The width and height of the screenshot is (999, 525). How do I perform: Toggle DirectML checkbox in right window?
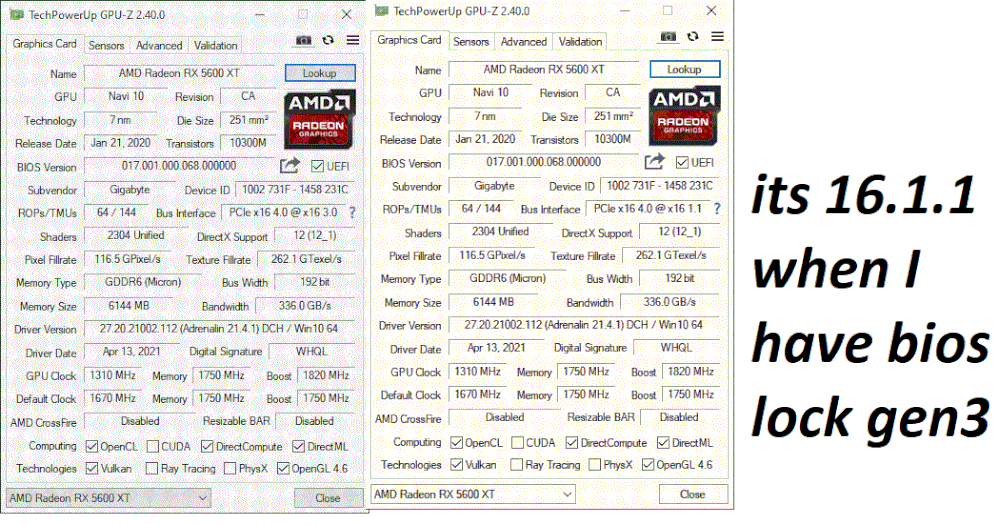[663, 442]
